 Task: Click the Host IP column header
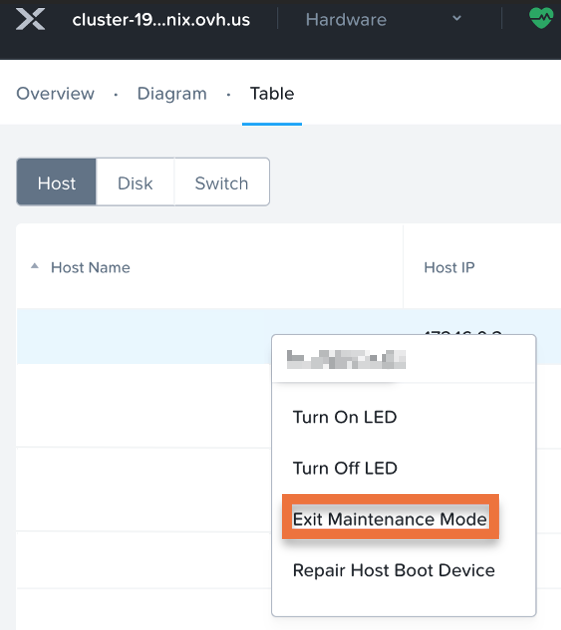449,268
